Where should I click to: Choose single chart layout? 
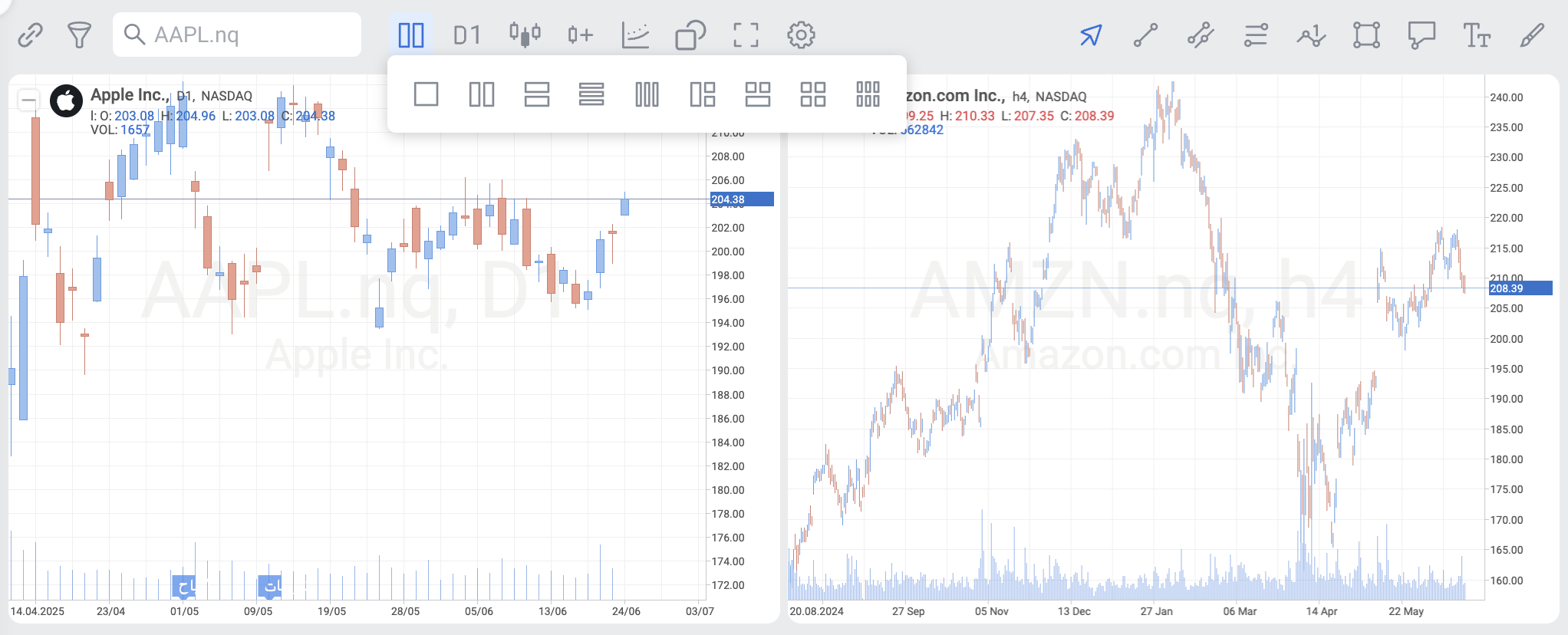pos(426,94)
